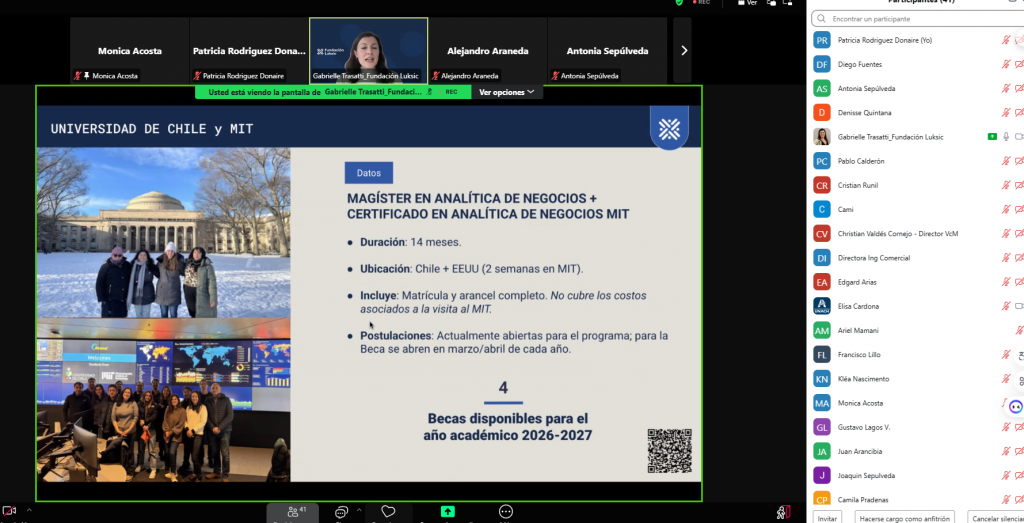Toggle Gabrielle Trasatti's microphone in participant list
The height and width of the screenshot is (523, 1024).
(x=1005, y=137)
